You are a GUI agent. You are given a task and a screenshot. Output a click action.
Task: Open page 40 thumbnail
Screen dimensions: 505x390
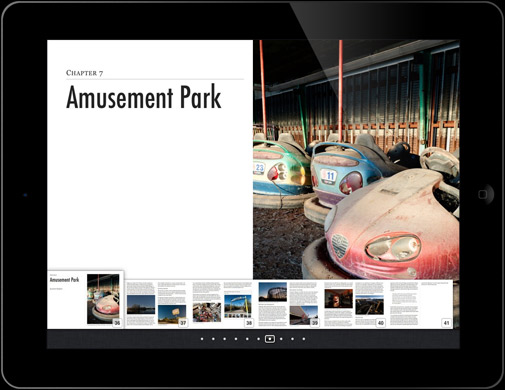click(354, 304)
